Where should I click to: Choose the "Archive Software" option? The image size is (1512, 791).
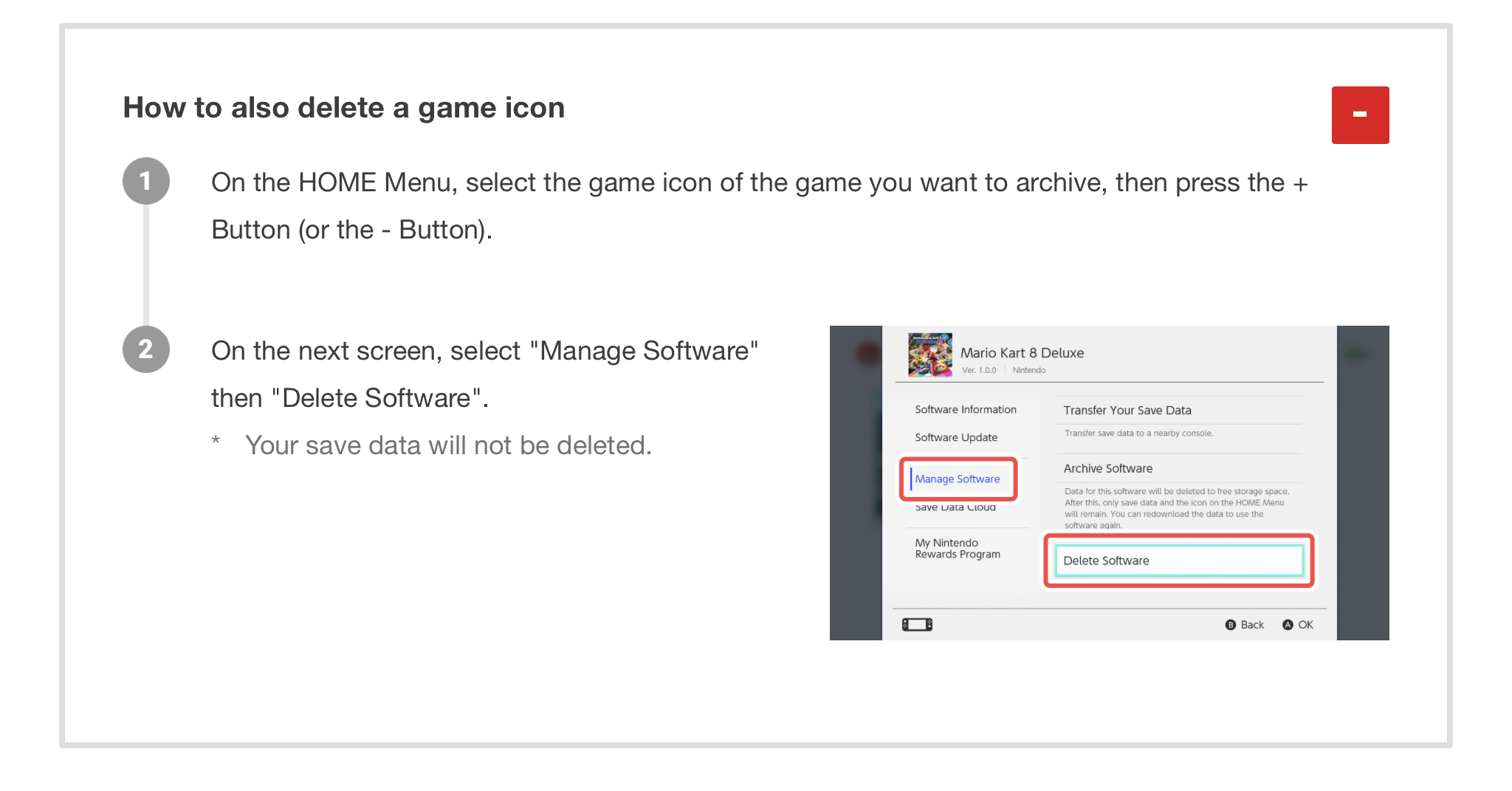(1108, 468)
